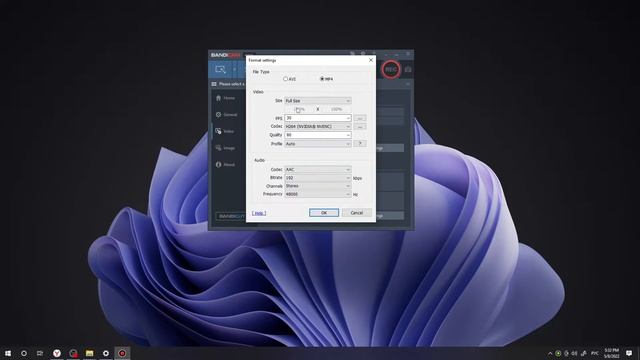
Task: Open the FPS combo box
Action: coord(348,118)
